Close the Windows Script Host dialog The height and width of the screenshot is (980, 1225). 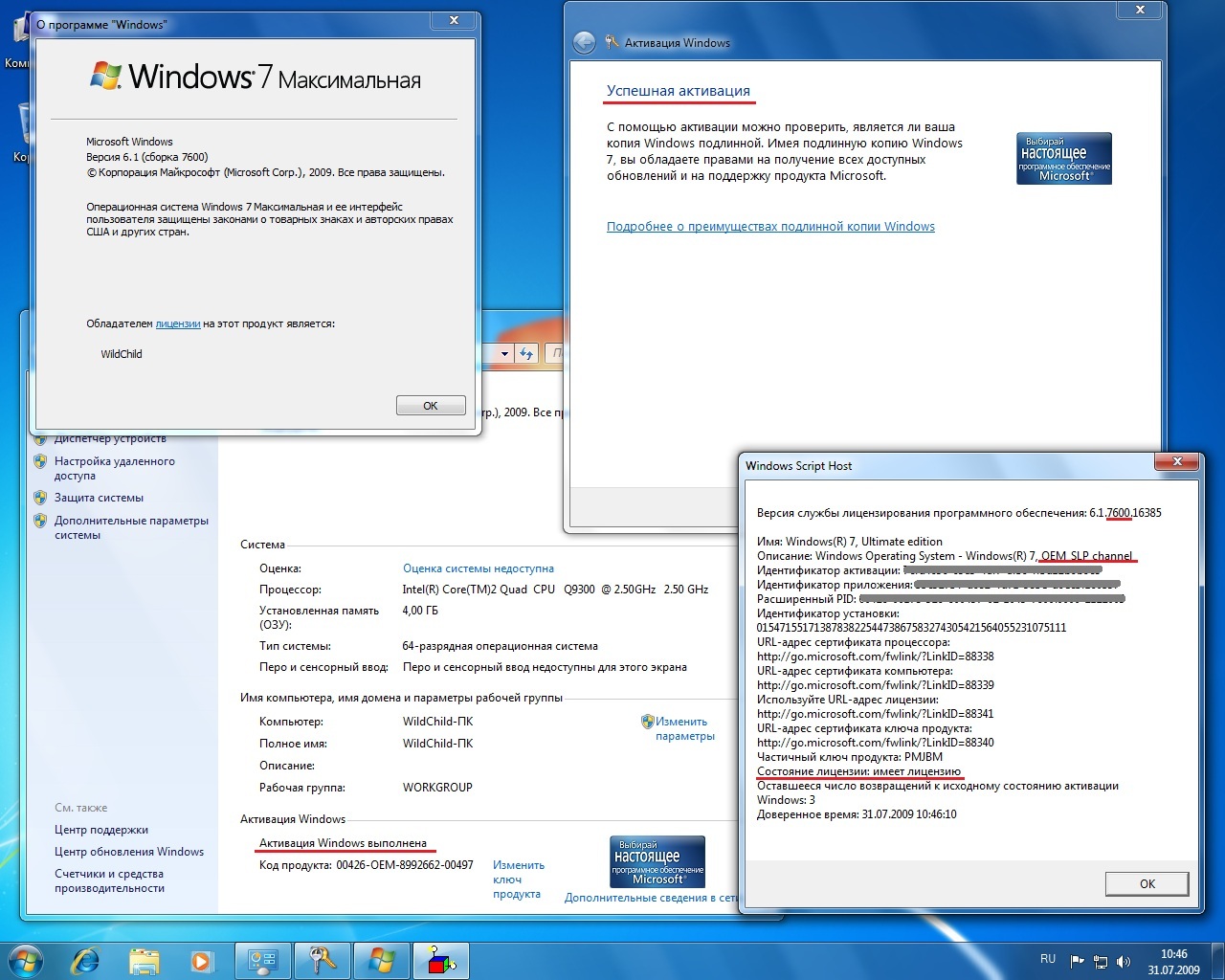coord(1176,461)
